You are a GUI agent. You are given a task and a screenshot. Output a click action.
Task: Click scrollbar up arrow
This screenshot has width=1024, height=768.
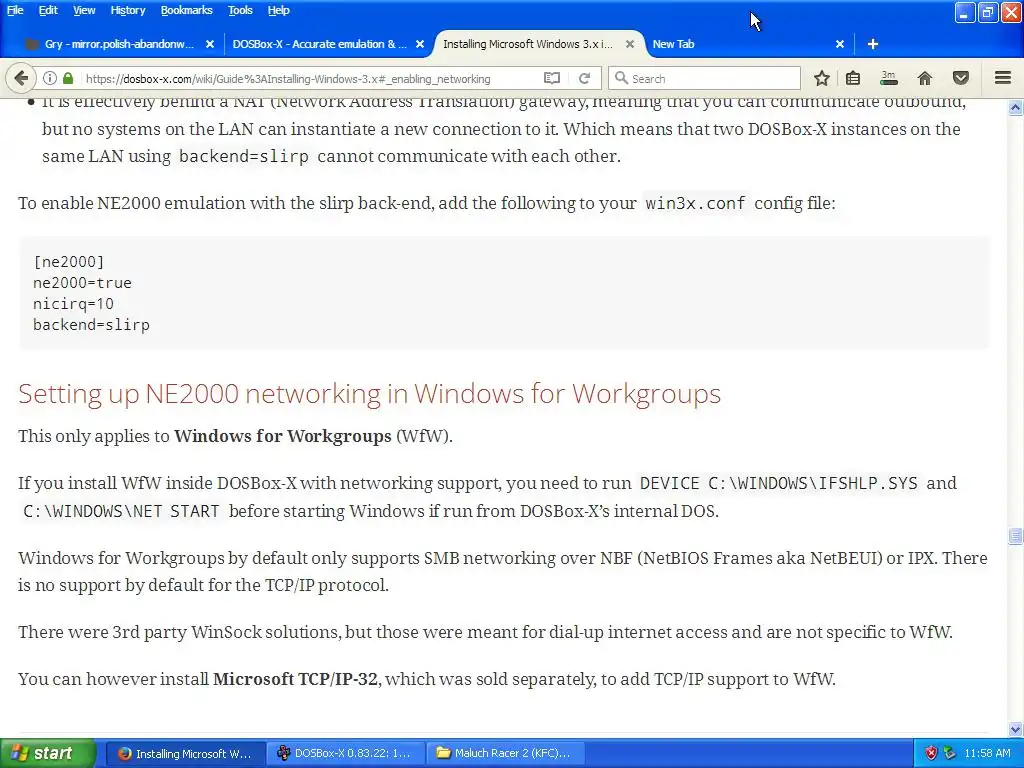[1016, 107]
